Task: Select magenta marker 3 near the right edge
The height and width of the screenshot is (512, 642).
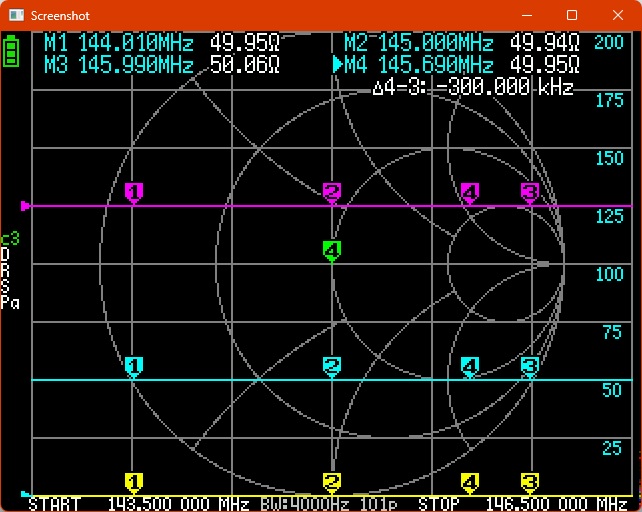Action: point(530,192)
